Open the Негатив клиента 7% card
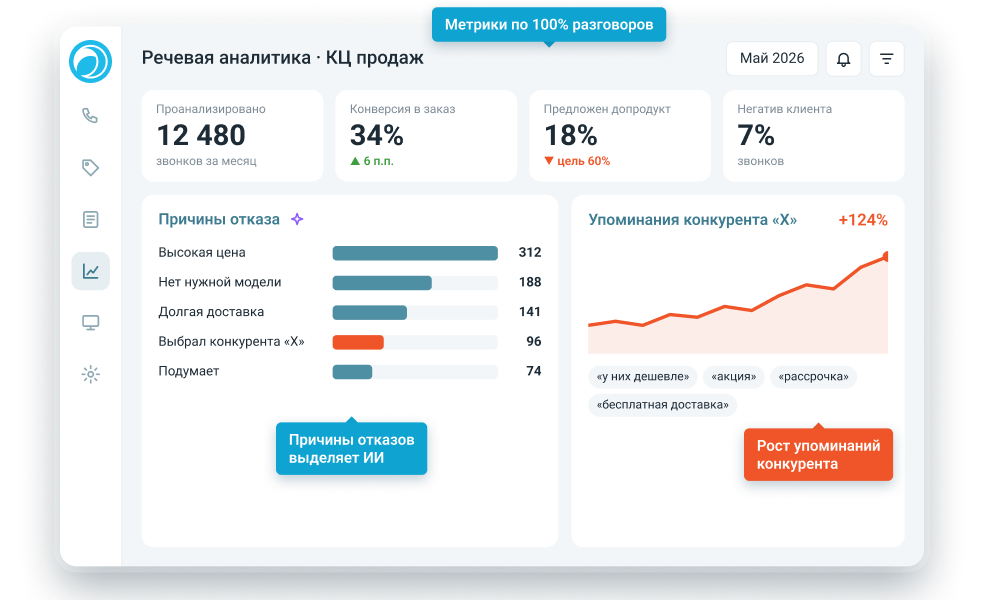The width and height of the screenshot is (984, 600). click(x=814, y=136)
